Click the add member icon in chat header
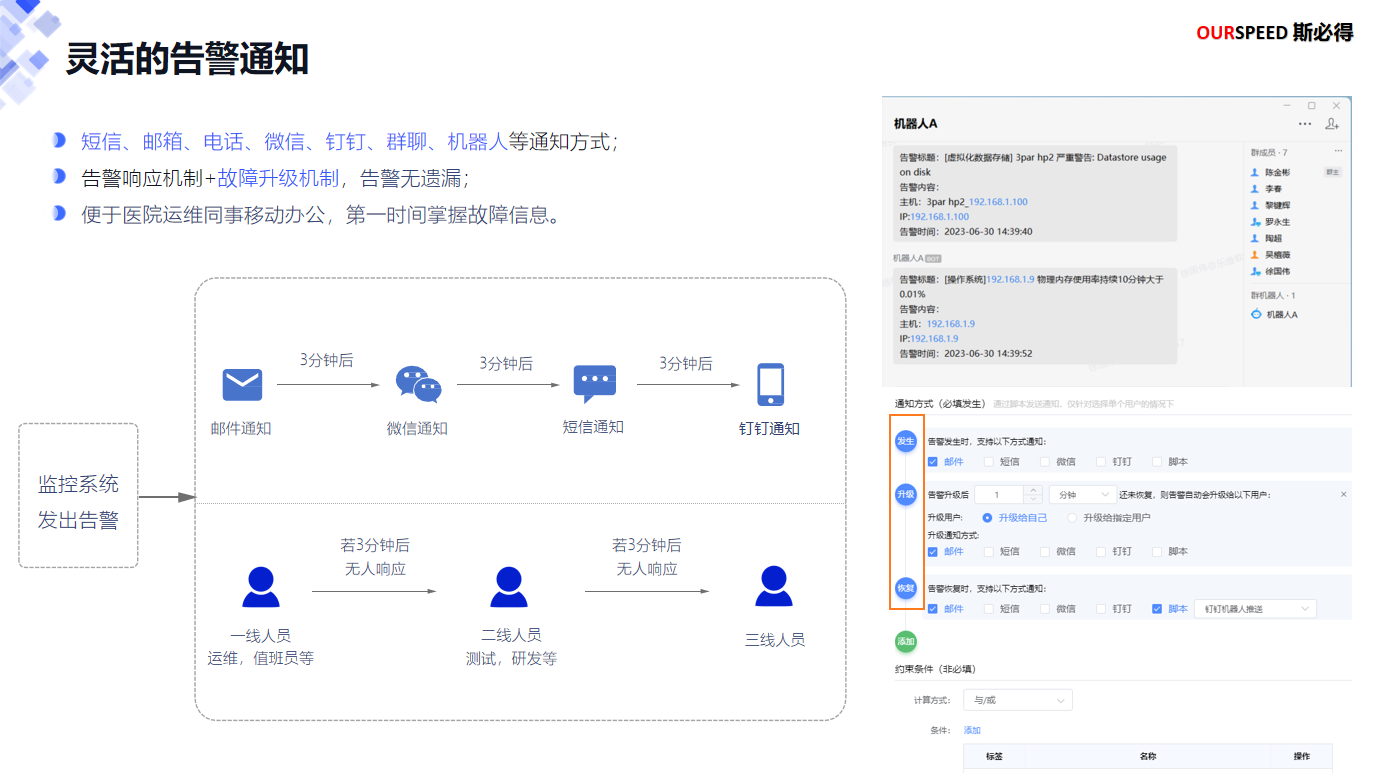 (1331, 124)
